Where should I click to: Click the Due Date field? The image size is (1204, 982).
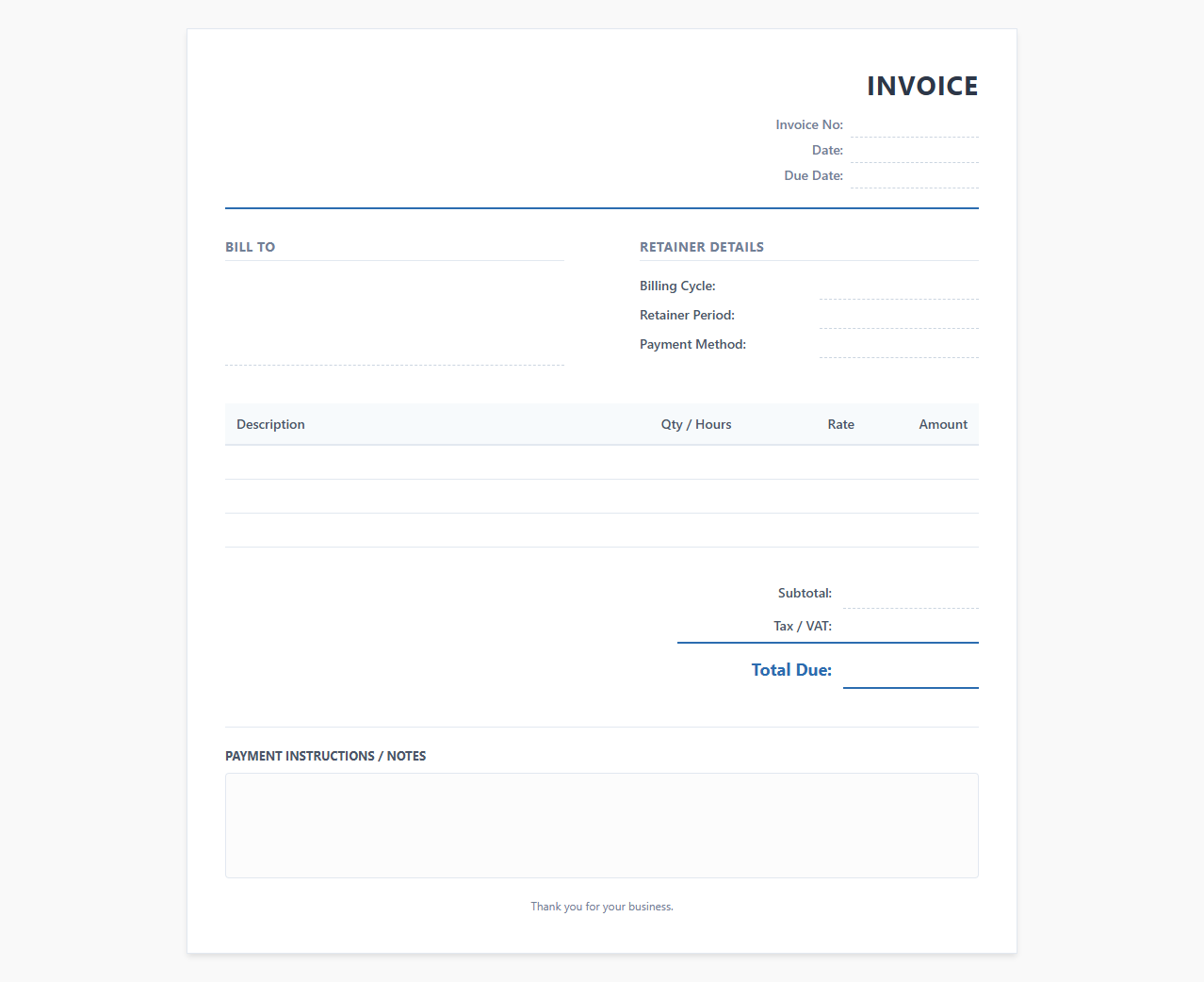click(x=914, y=176)
